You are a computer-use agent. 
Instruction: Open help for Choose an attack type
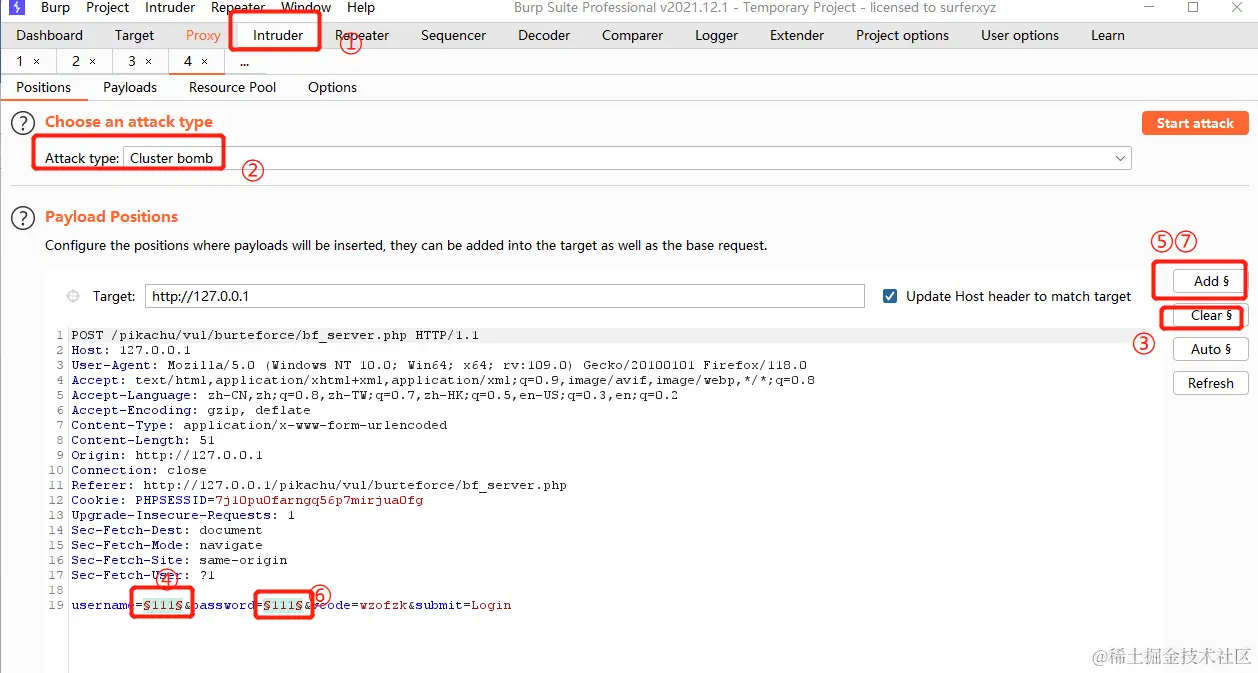pos(23,123)
